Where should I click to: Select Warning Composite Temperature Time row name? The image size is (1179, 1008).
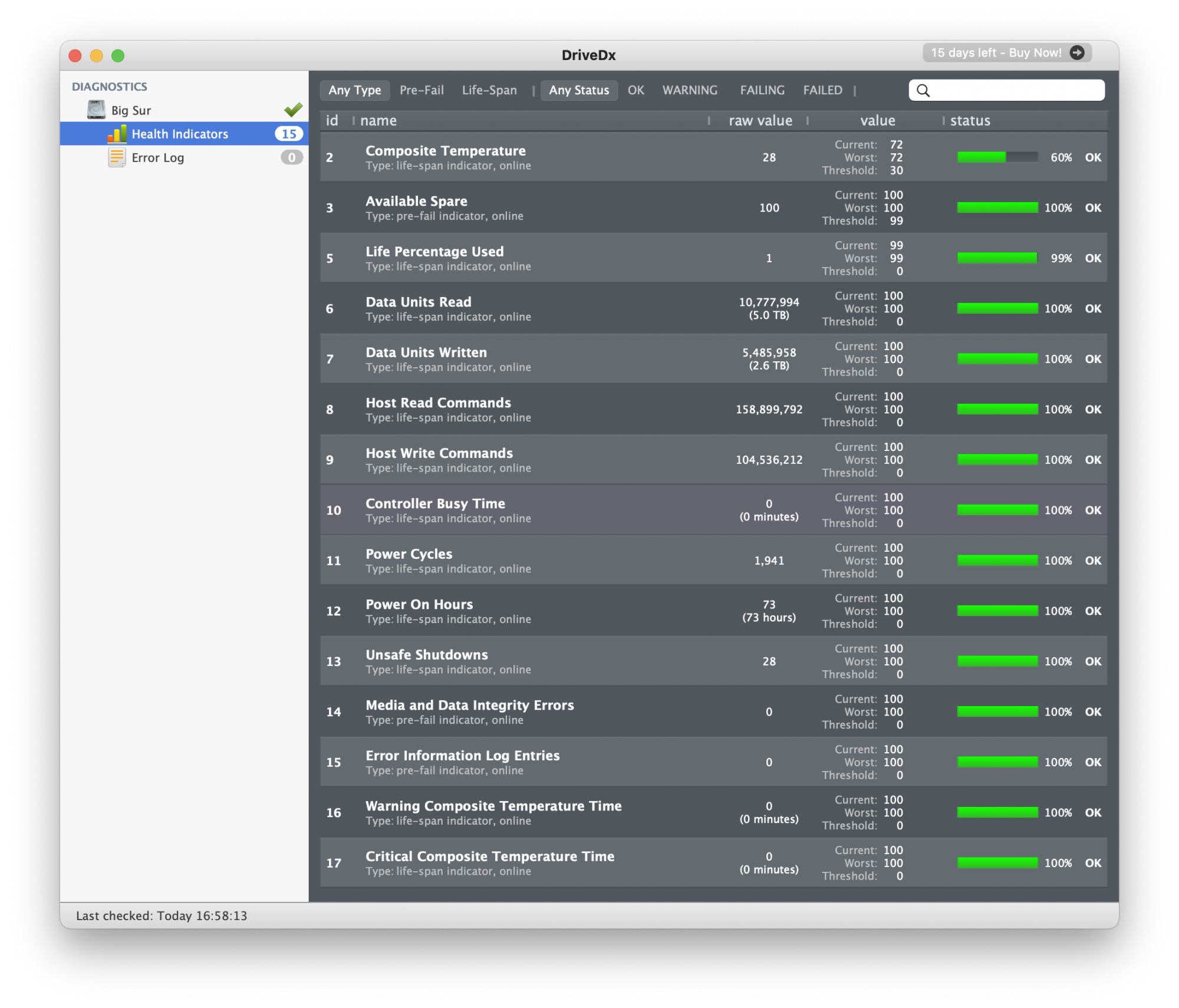tap(493, 806)
